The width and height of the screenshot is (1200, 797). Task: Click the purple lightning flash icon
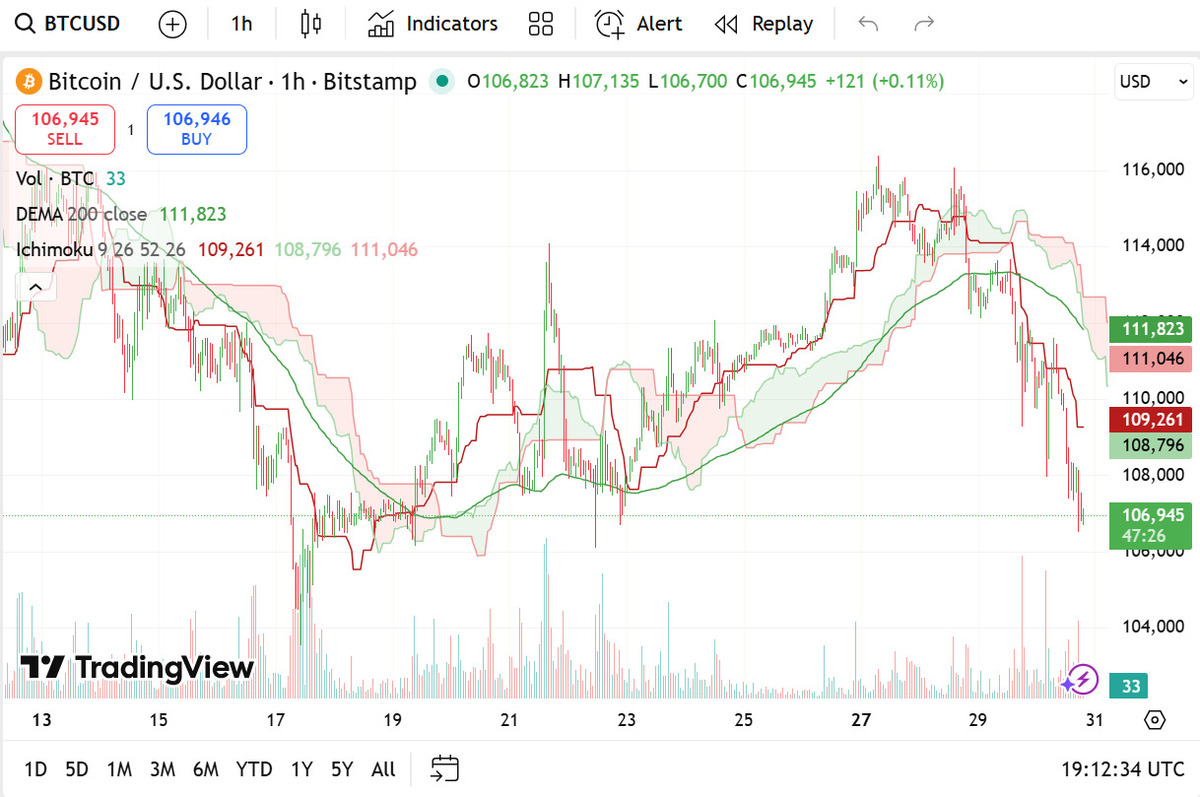1079,680
